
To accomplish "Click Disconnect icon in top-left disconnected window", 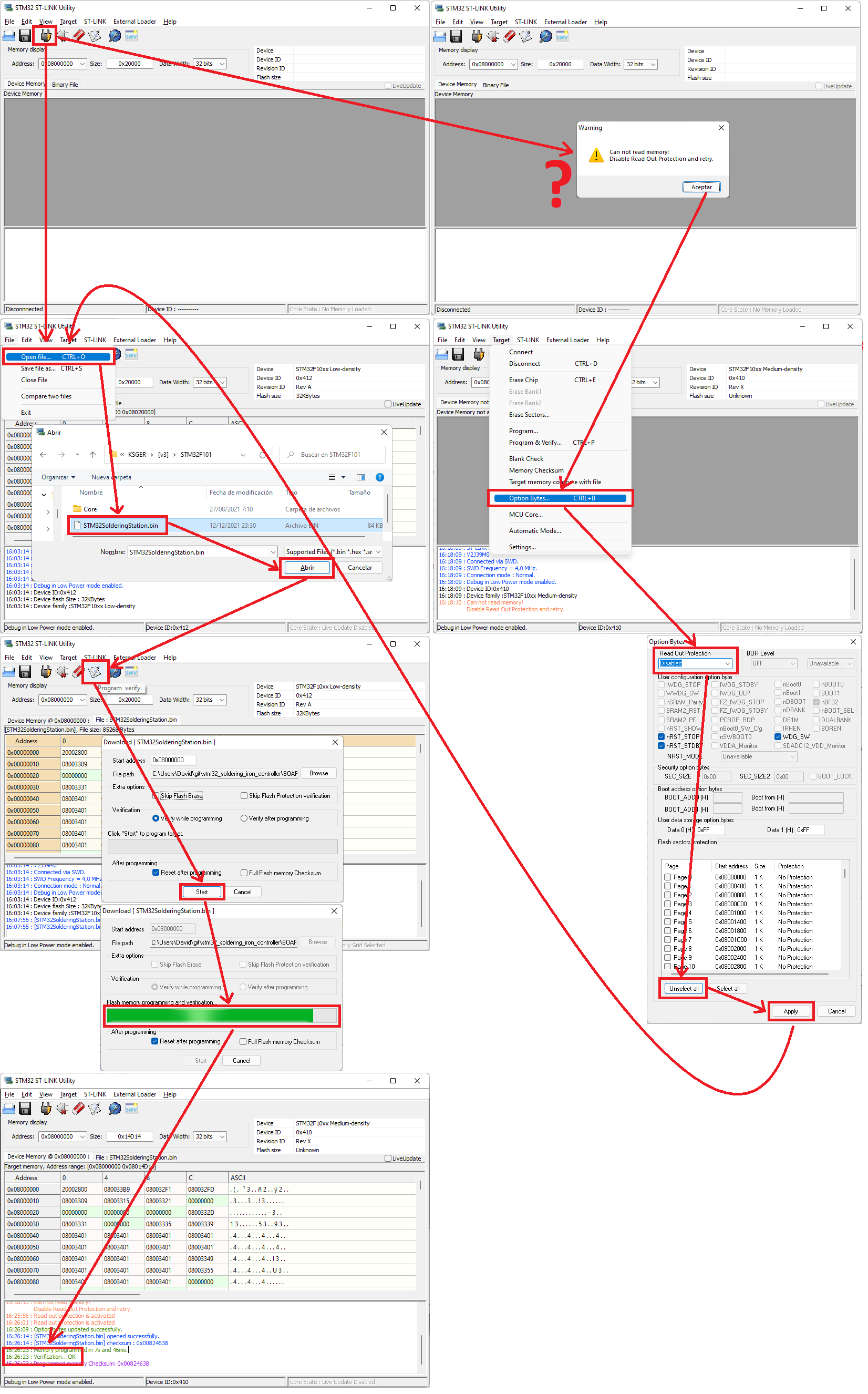I will coord(62,36).
